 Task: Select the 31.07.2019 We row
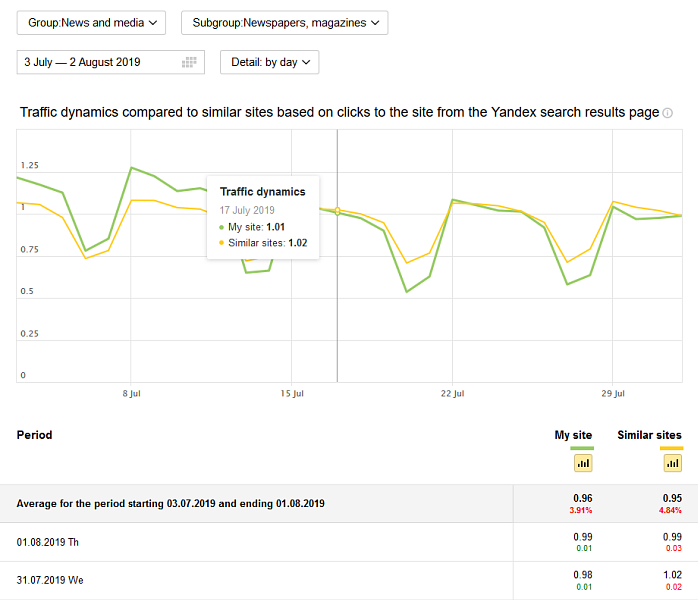tap(349, 580)
